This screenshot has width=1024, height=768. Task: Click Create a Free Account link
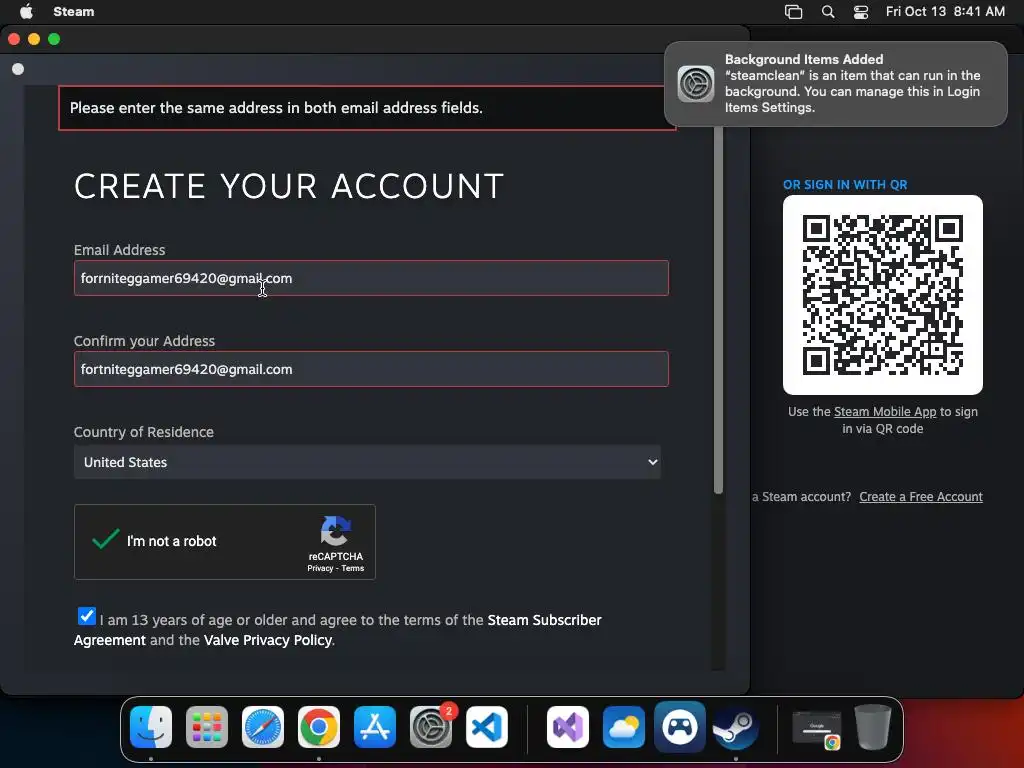pos(921,497)
